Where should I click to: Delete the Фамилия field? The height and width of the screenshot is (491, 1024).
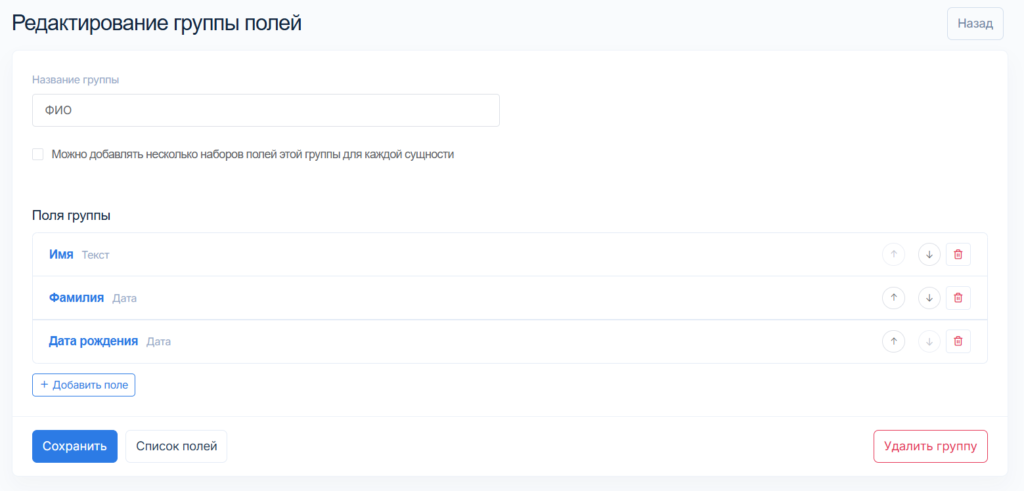(958, 298)
